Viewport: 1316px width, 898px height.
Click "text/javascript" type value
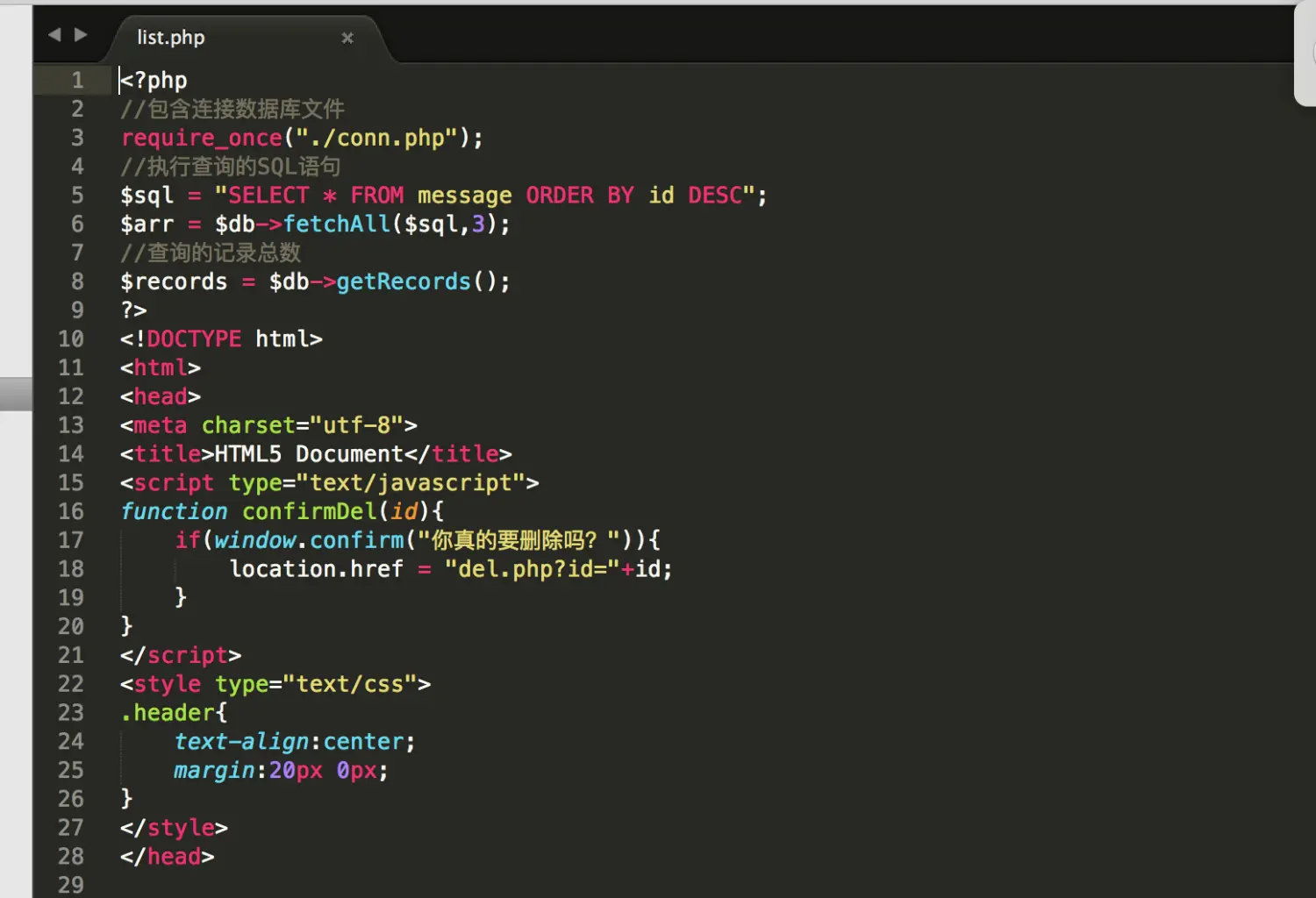411,483
